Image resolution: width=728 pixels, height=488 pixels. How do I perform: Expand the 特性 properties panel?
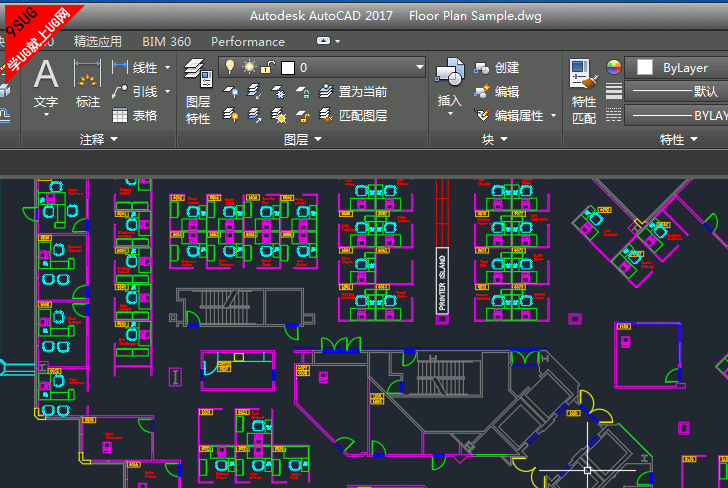pyautogui.click(x=678, y=139)
